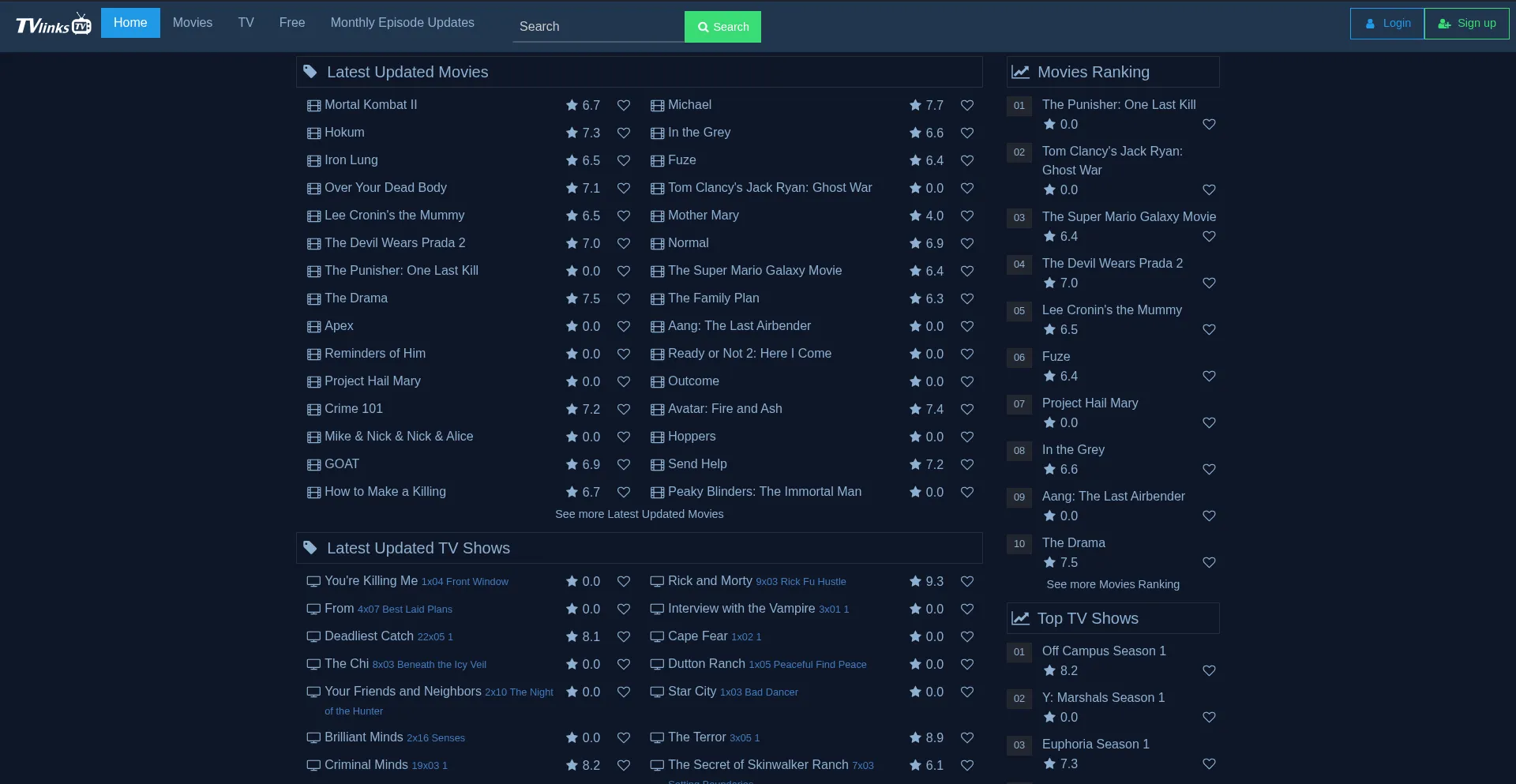Focus the Search input field
Image resolution: width=1516 pixels, height=784 pixels.
click(599, 27)
